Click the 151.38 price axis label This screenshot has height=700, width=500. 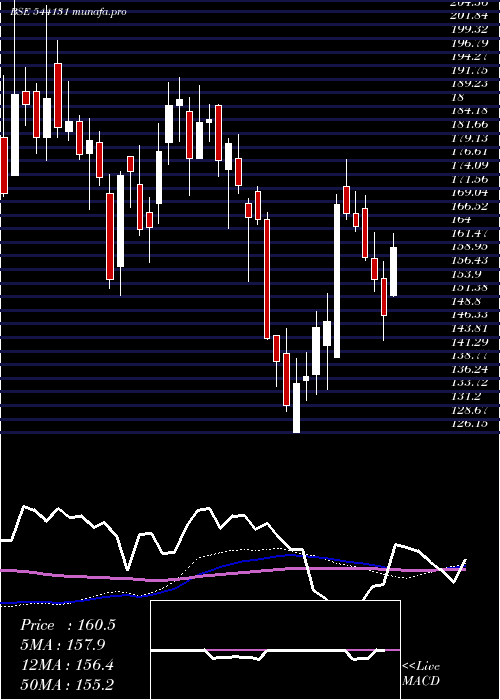coord(470,288)
